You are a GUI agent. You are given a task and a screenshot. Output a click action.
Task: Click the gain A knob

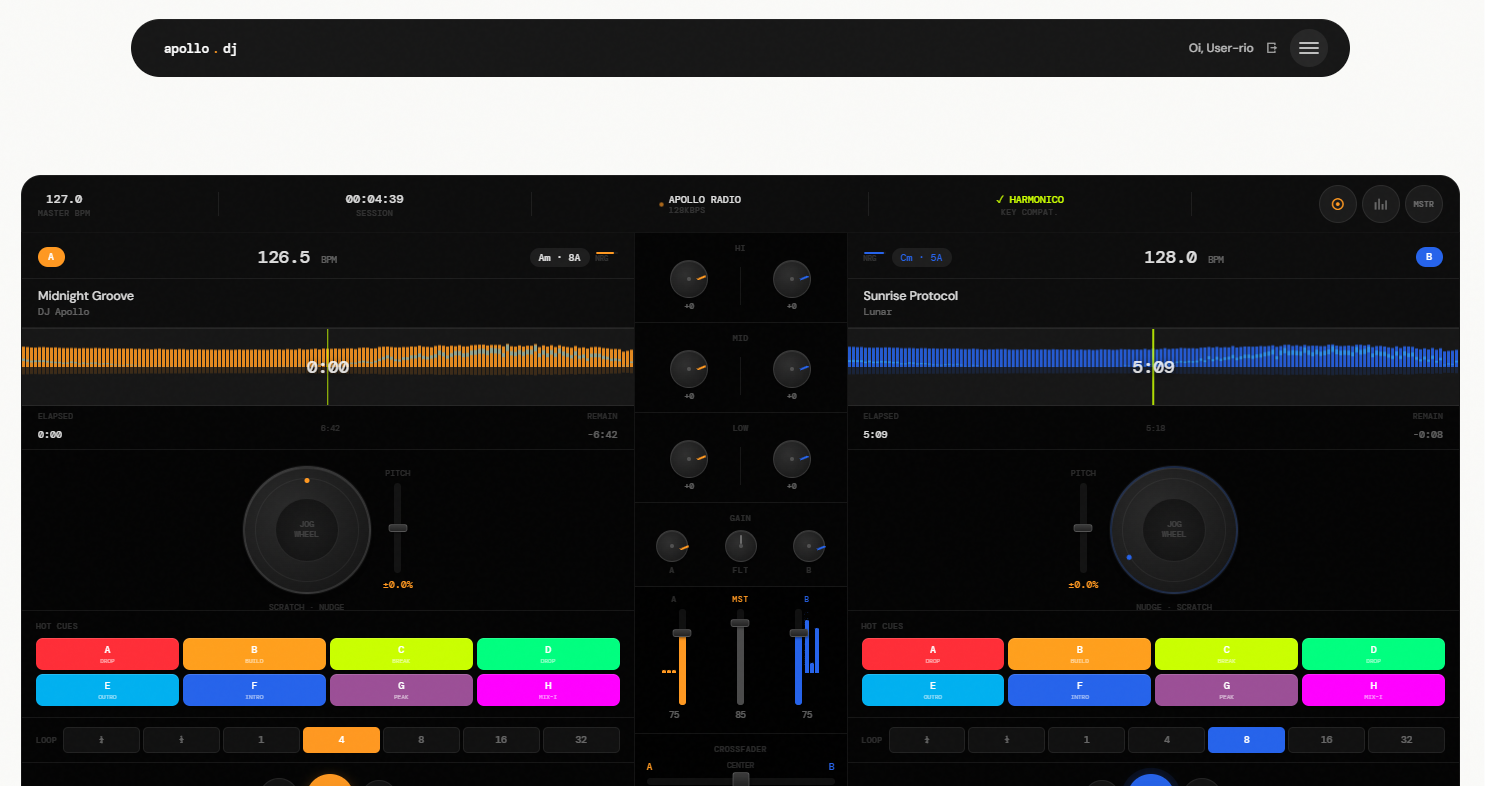point(672,546)
